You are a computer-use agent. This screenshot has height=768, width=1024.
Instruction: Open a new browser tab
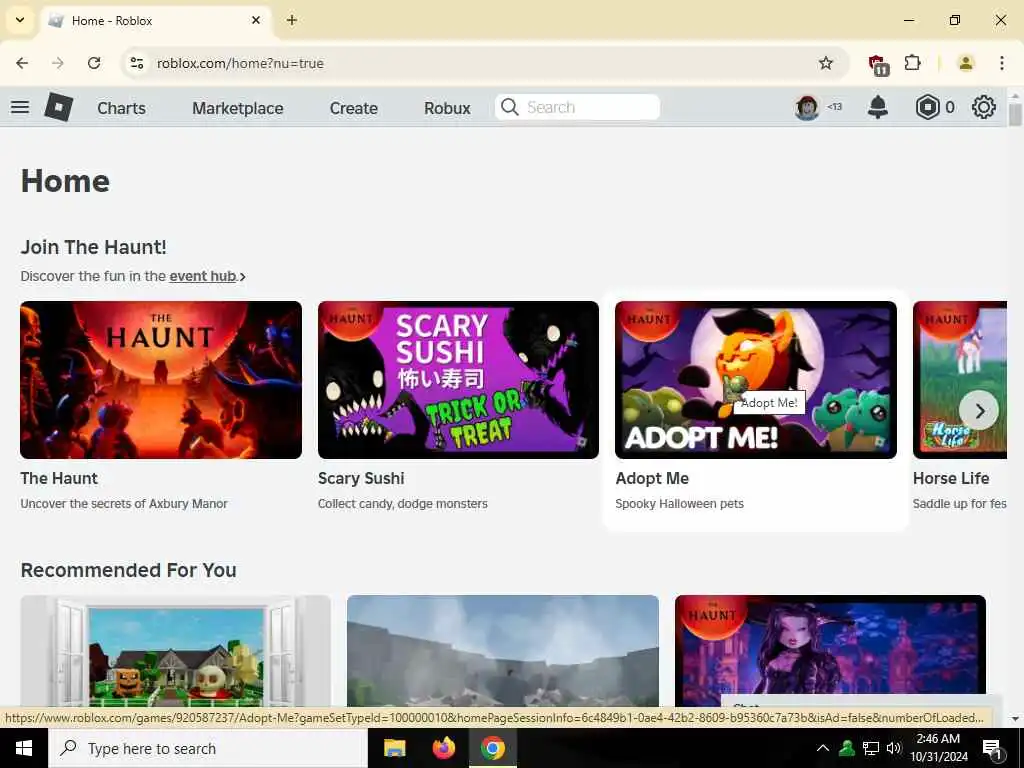click(292, 20)
